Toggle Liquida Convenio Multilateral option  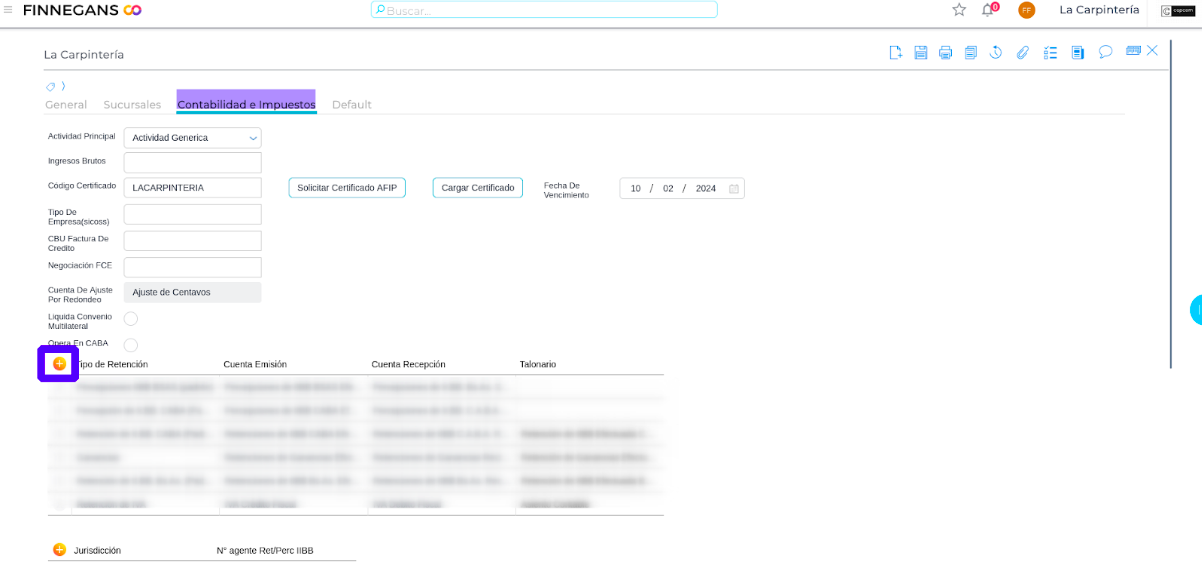point(130,319)
